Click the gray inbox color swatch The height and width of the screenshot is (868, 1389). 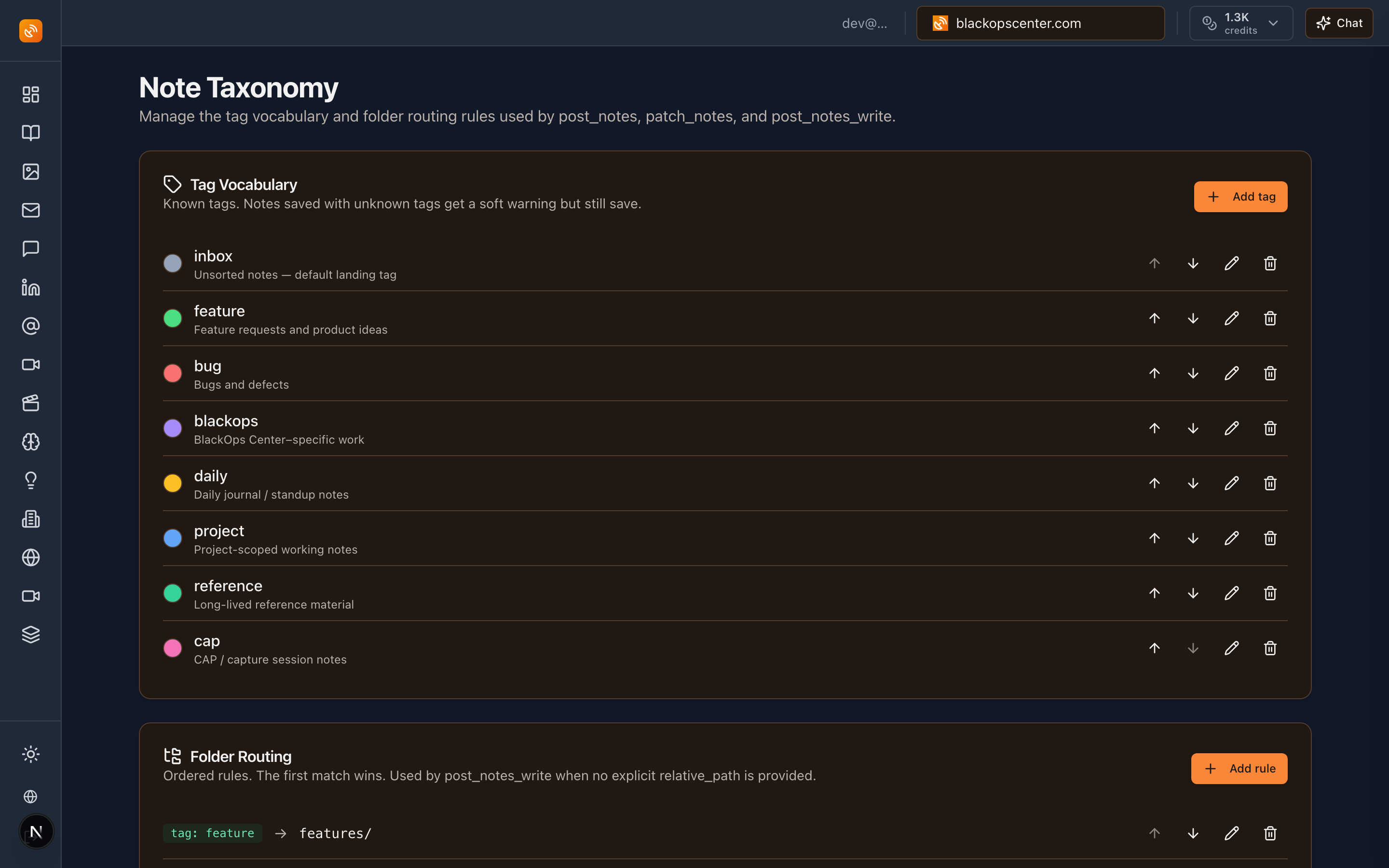[x=173, y=263]
